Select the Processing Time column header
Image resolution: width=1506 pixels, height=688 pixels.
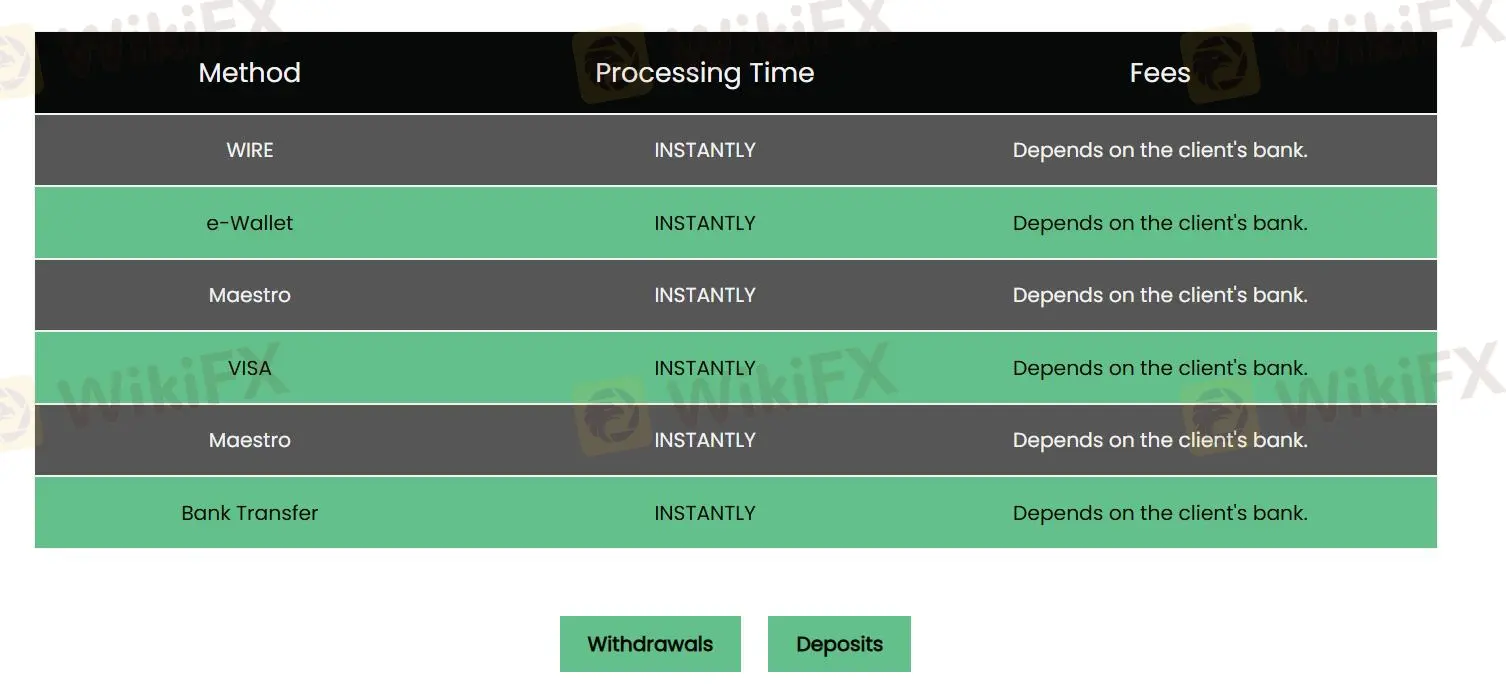pos(704,73)
